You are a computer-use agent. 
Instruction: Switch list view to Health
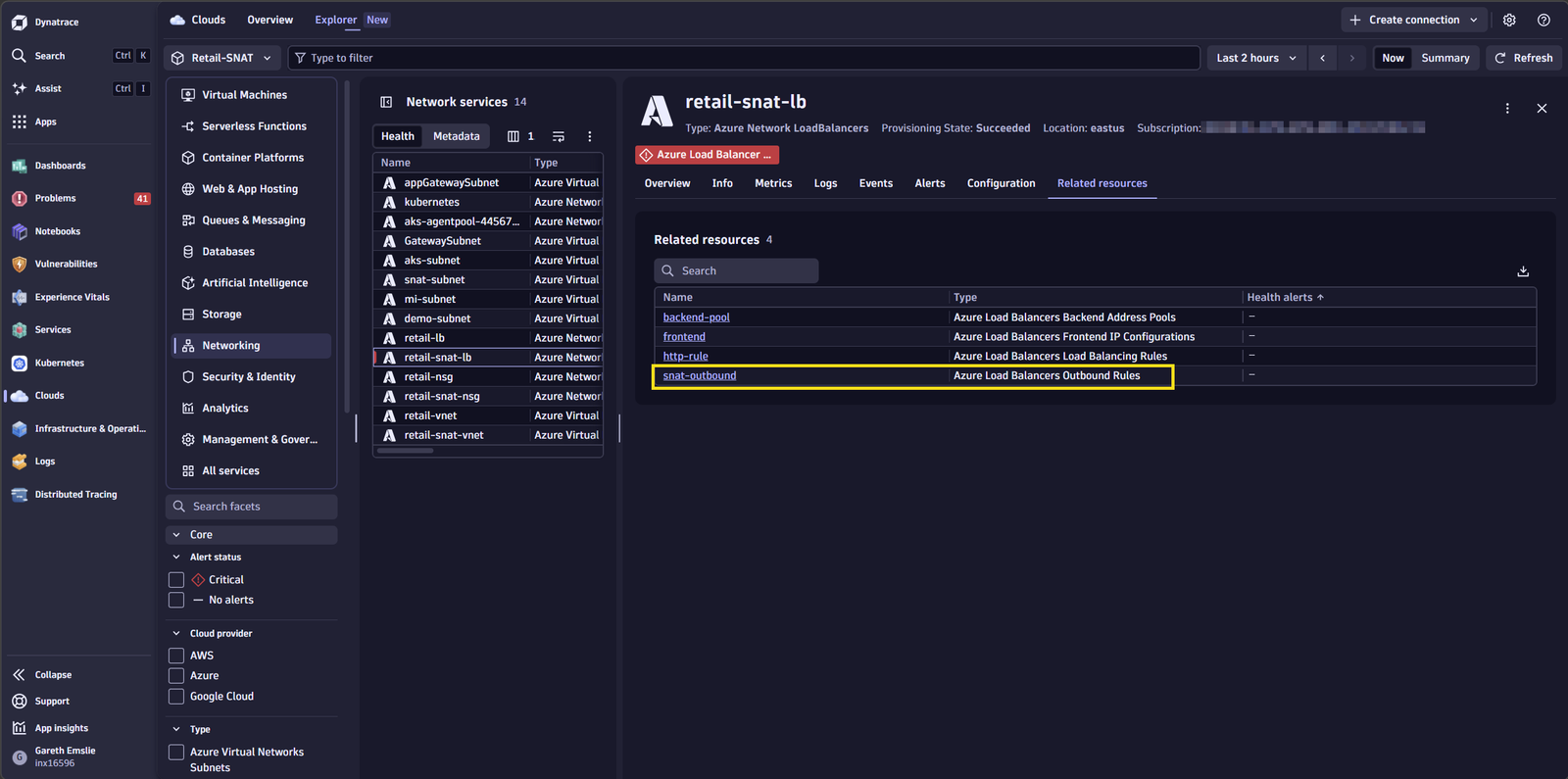(x=398, y=136)
